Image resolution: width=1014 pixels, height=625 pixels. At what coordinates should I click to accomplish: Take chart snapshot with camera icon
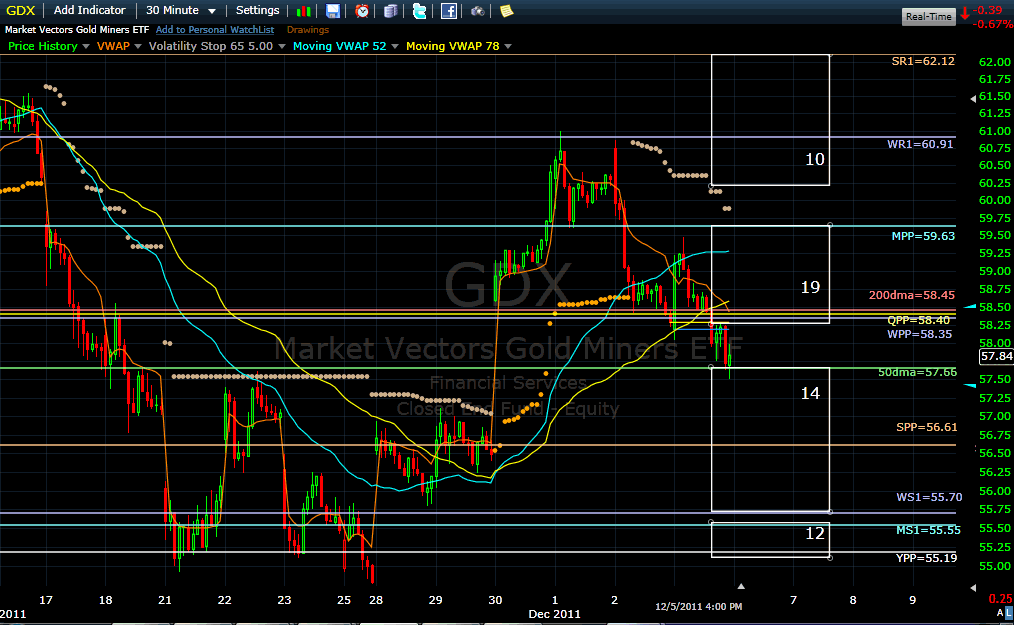477,11
